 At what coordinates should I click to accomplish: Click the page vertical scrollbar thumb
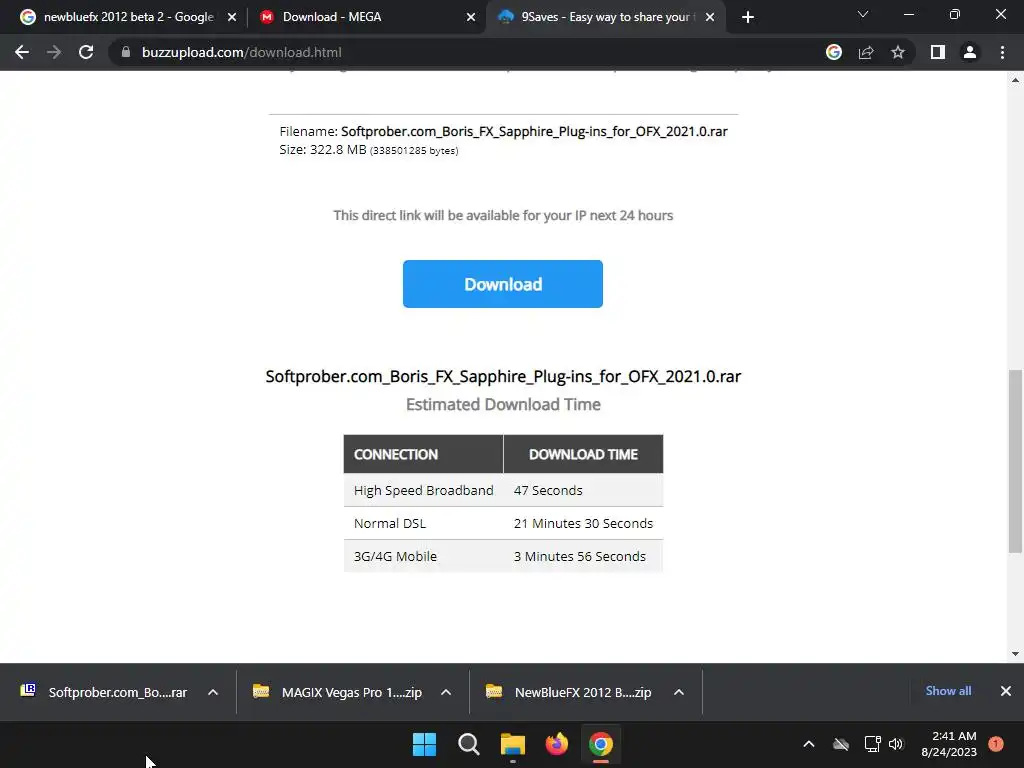point(1016,461)
